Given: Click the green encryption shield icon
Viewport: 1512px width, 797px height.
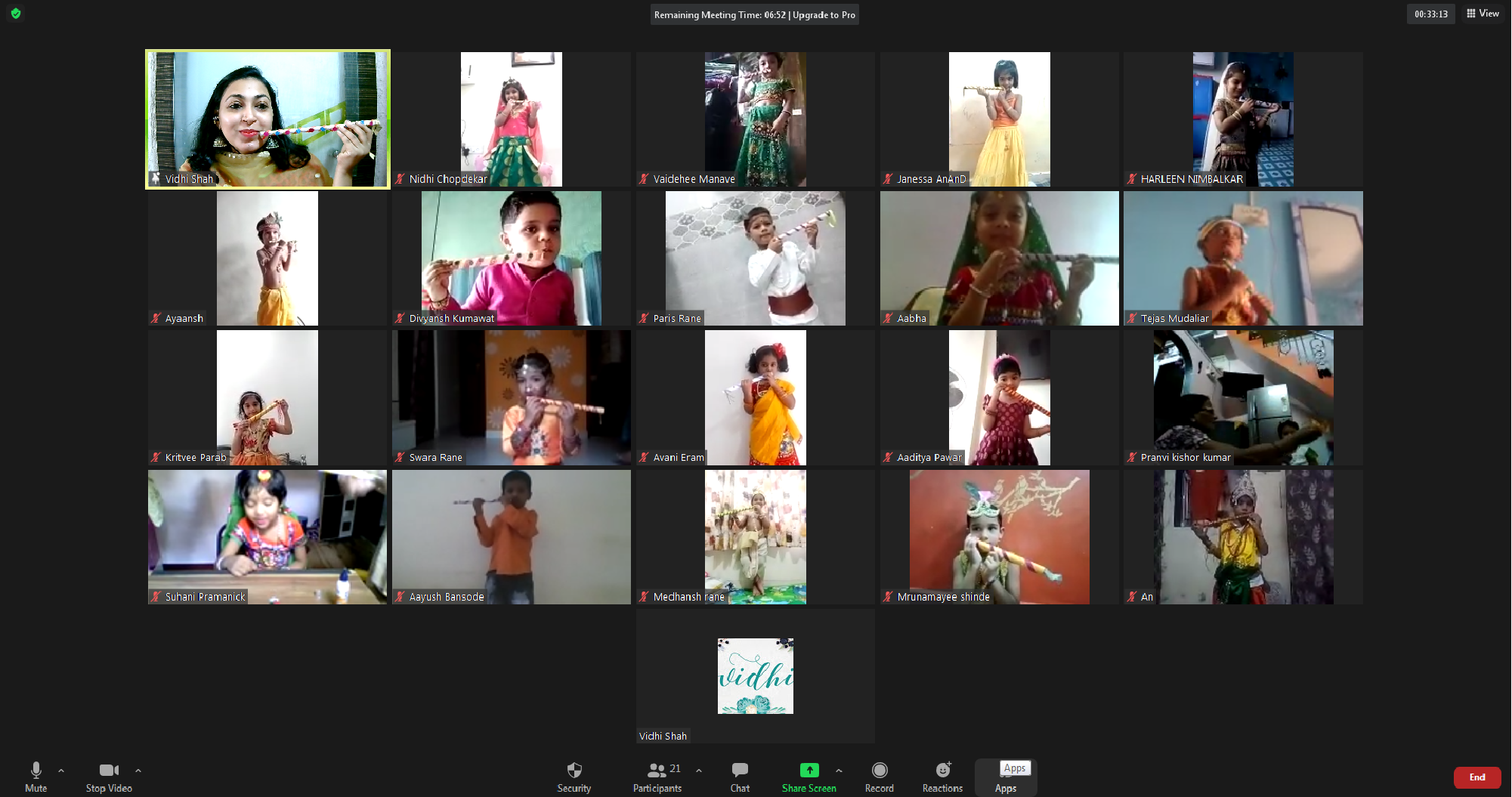Looking at the screenshot, I should click(x=16, y=14).
